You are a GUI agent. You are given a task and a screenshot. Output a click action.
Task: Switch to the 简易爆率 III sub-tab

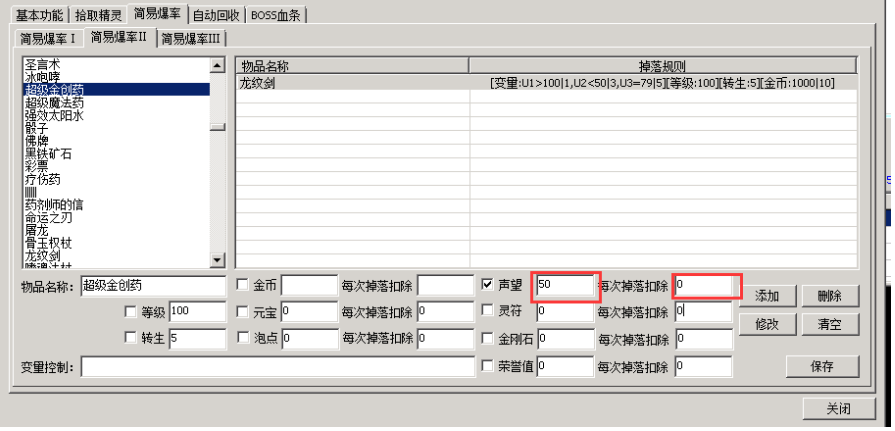[x=192, y=38]
